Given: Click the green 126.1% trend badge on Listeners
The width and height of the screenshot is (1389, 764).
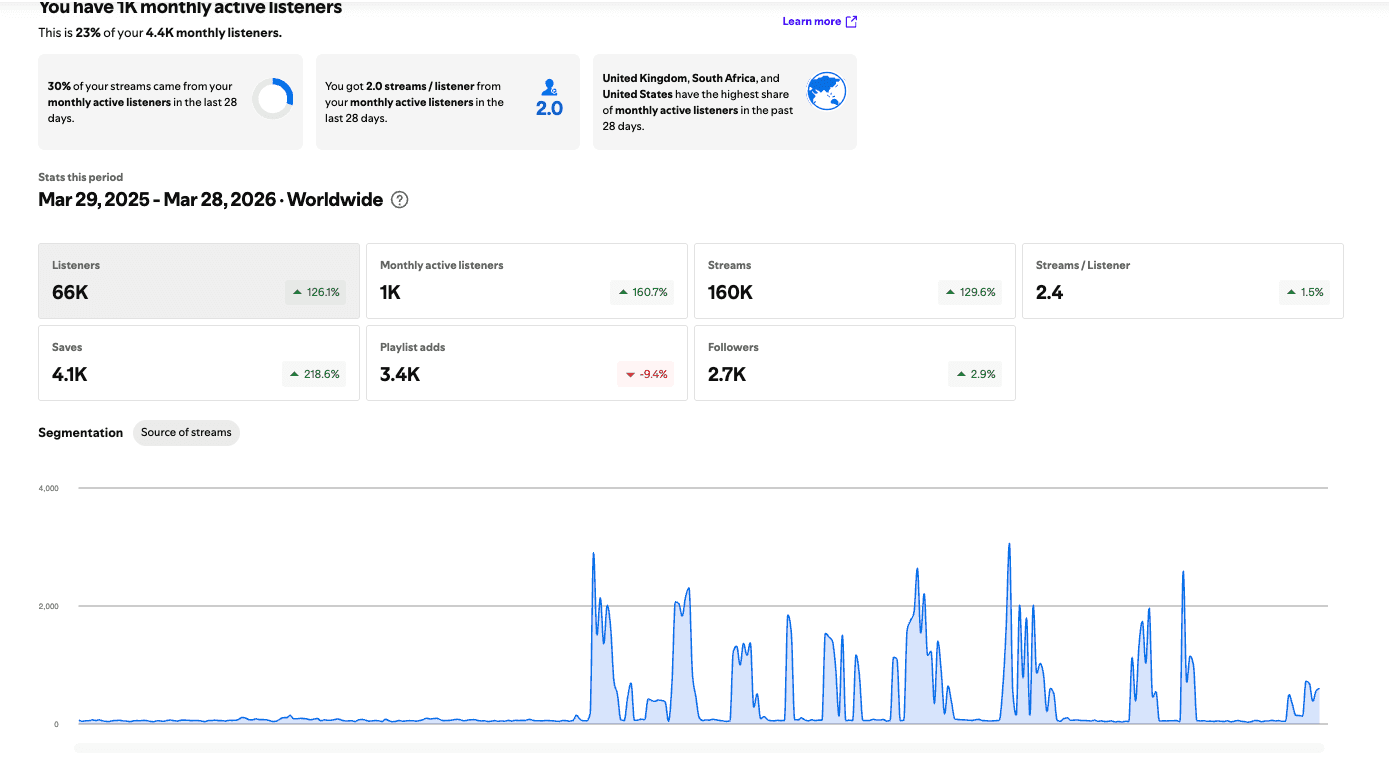Looking at the screenshot, I should pyautogui.click(x=315, y=292).
